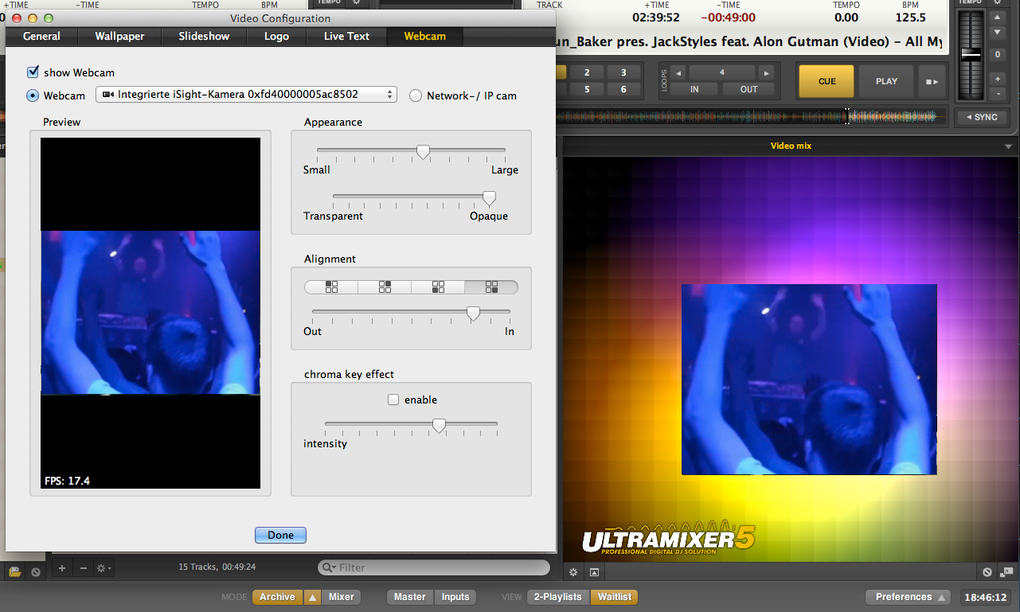The height and width of the screenshot is (612, 1020).
Task: Select the Network-/IP cam radio button
Action: click(x=415, y=96)
